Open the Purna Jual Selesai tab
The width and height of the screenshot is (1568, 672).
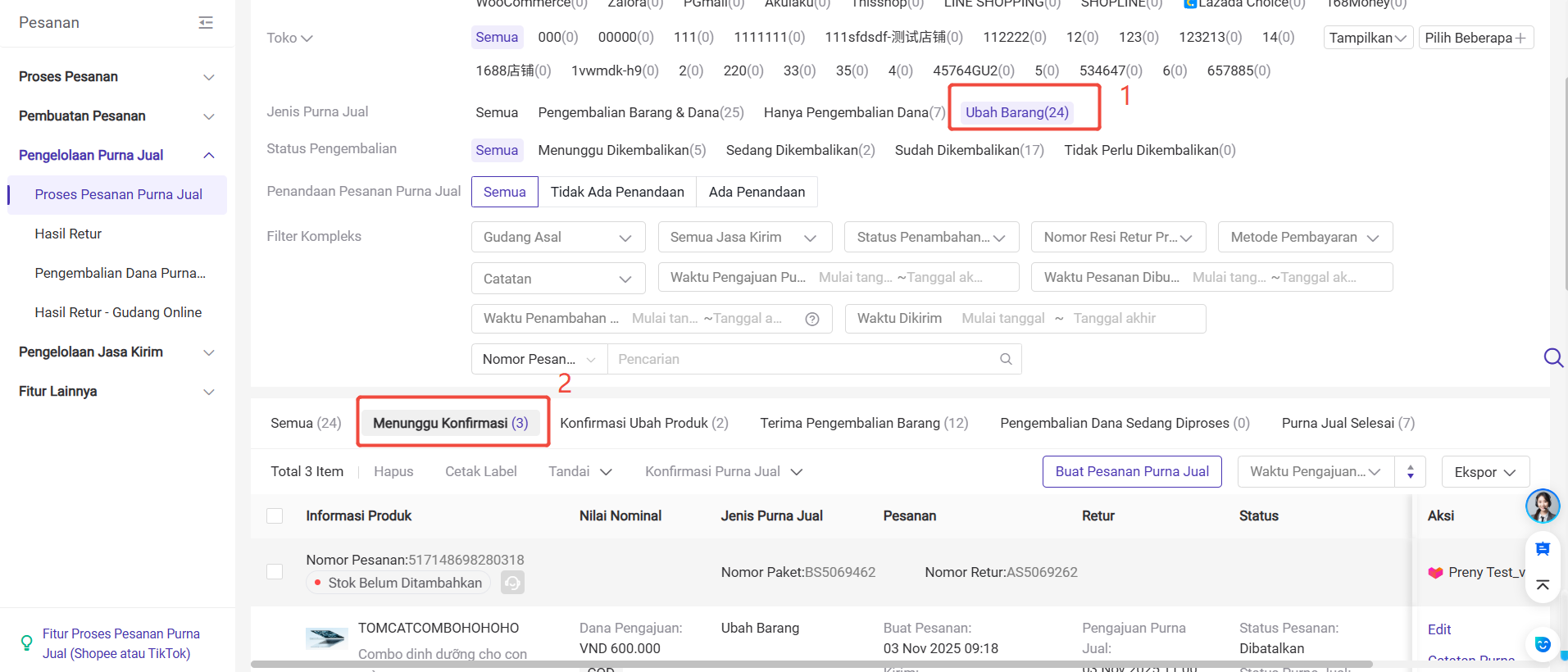tap(1348, 423)
